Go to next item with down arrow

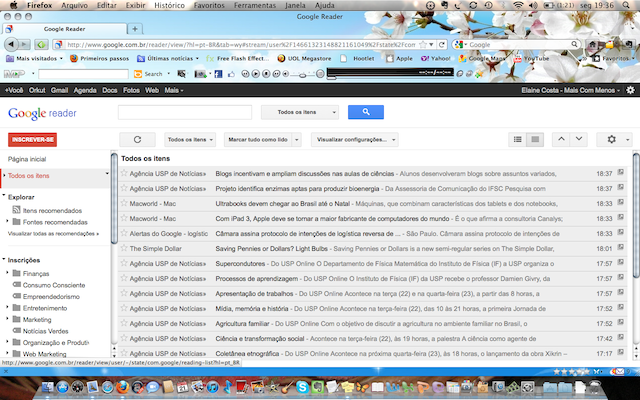(579, 139)
